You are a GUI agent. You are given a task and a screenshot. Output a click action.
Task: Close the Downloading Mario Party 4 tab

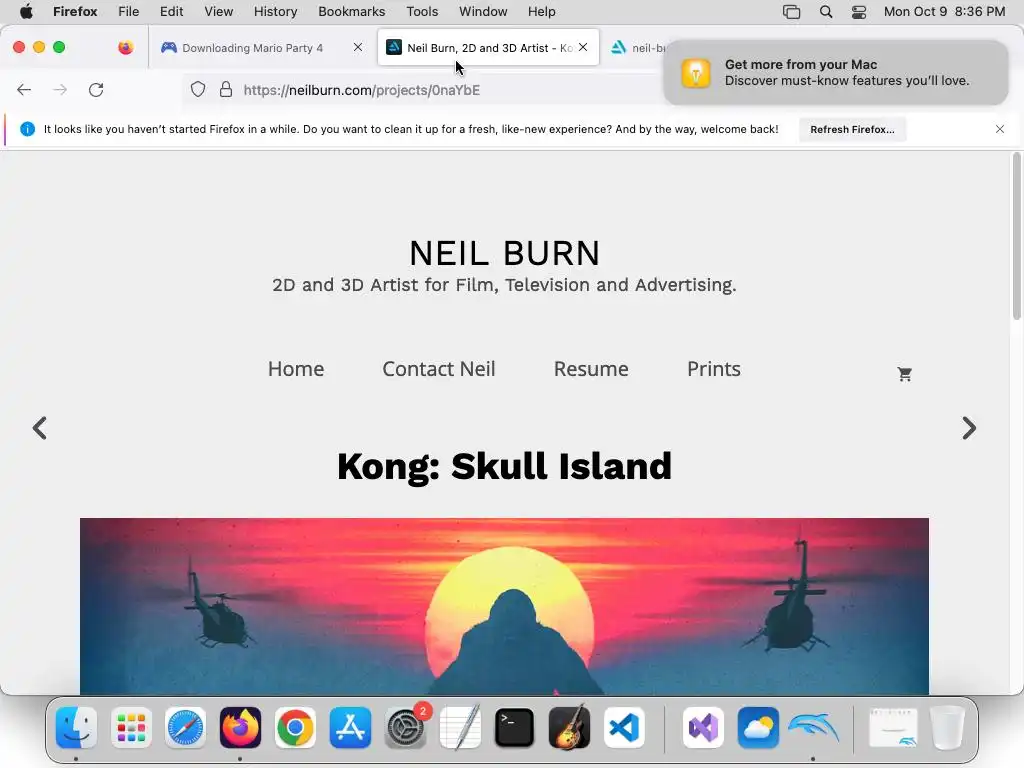[x=358, y=47]
